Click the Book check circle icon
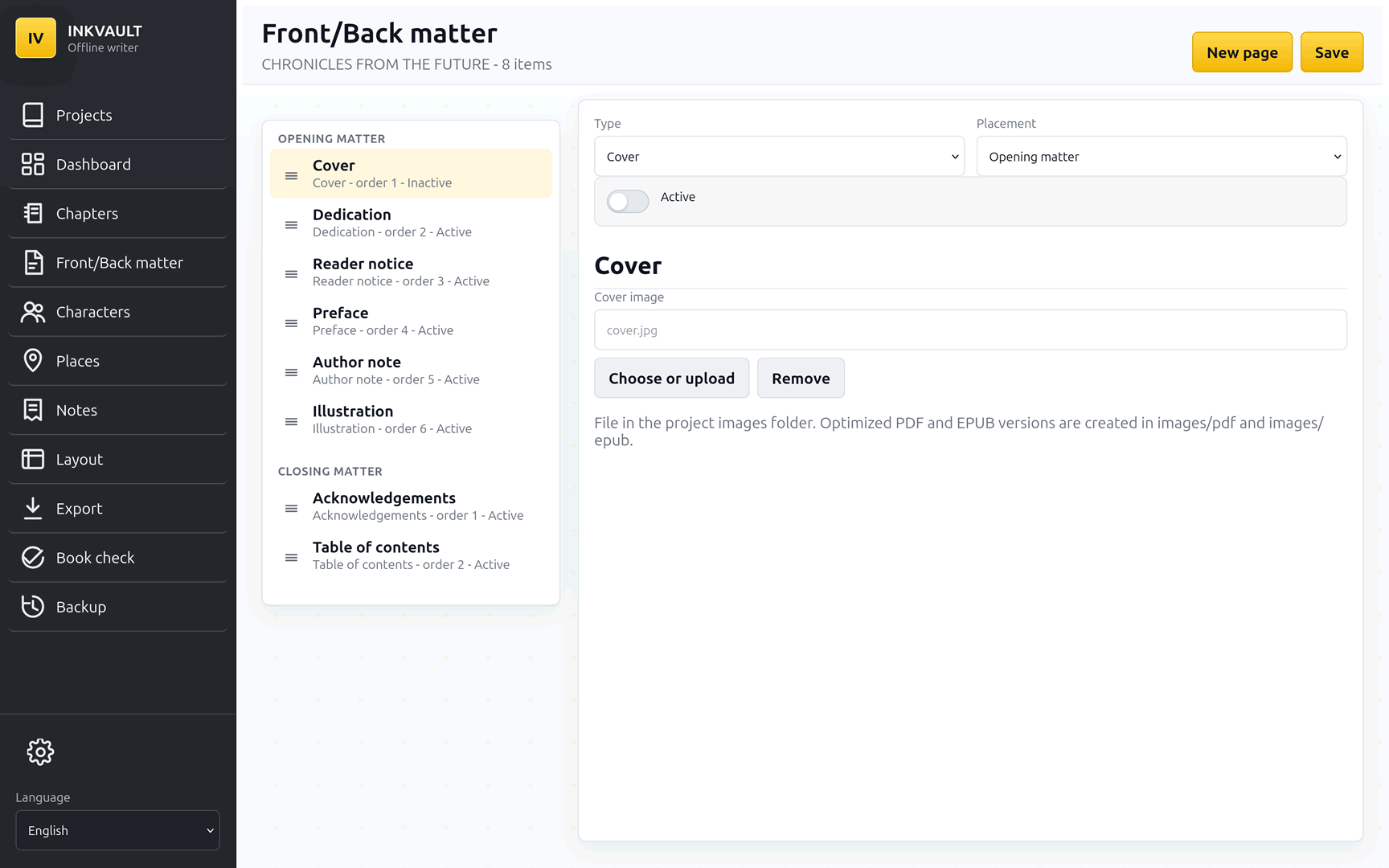1389x868 pixels. tap(33, 557)
